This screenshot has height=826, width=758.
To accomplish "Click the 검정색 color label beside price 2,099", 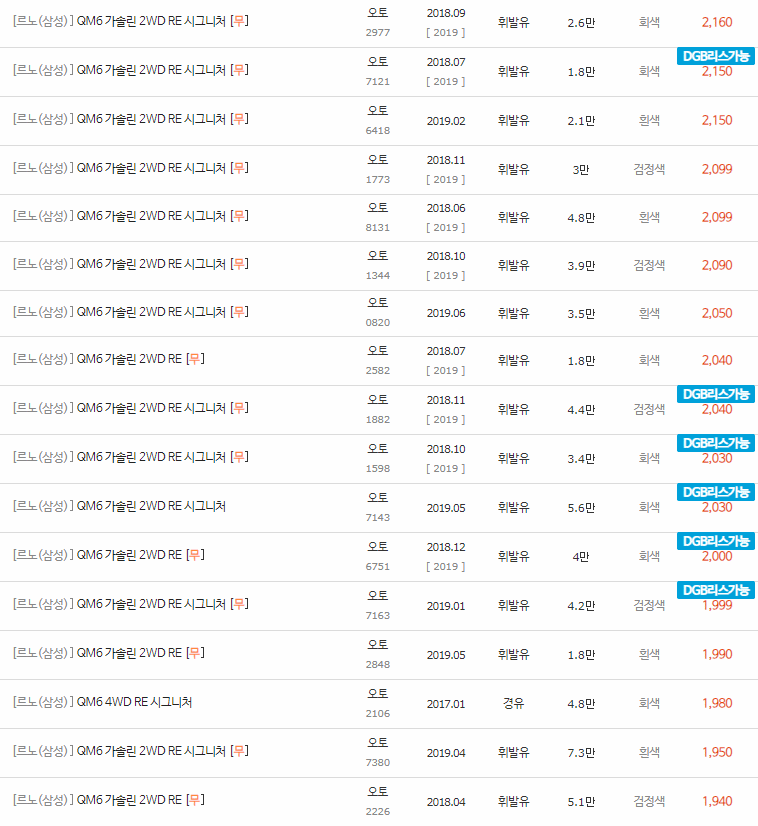I will pos(651,168).
